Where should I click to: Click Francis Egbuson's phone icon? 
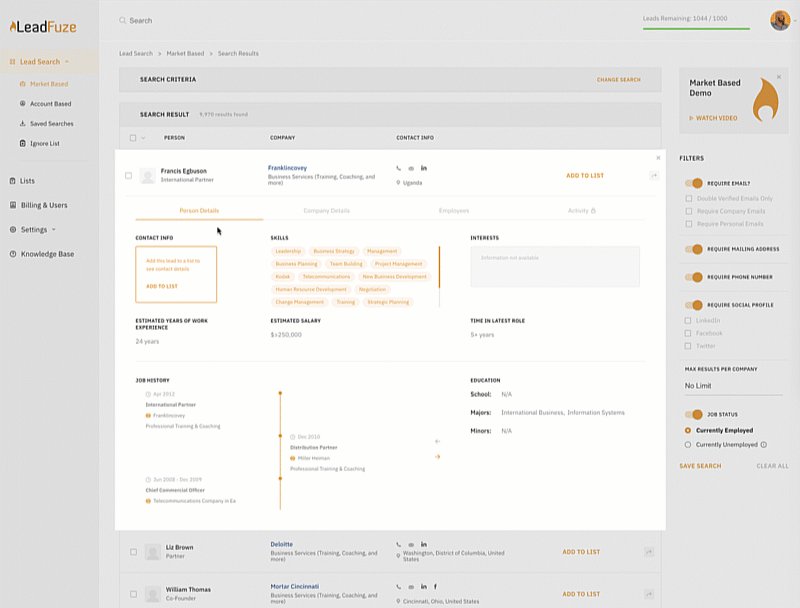click(398, 168)
